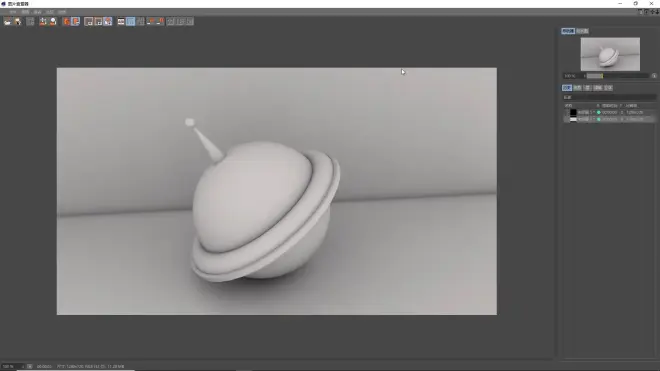Click green status dot of second history row
Screen dimensions: 660x371
(x=599, y=119)
